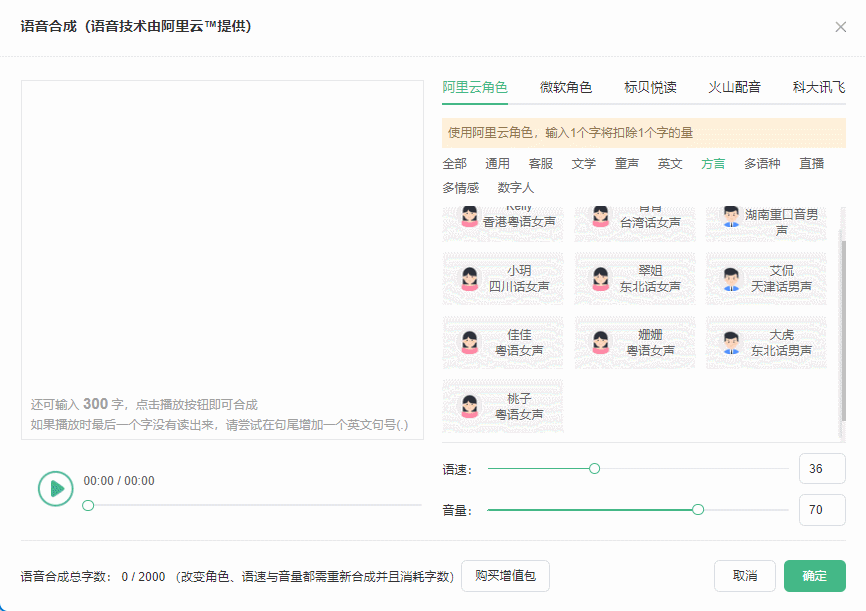Show 全部 voice categories
The height and width of the screenshot is (611, 866).
click(455, 164)
